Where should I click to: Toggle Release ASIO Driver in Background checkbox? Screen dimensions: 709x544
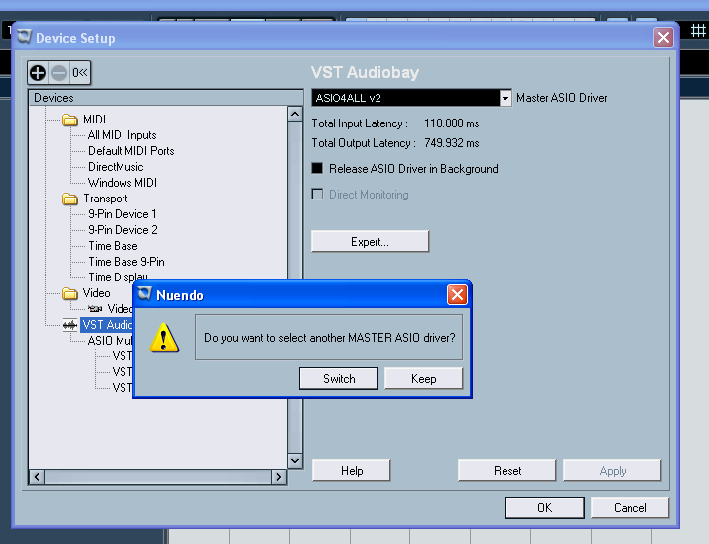tap(318, 169)
